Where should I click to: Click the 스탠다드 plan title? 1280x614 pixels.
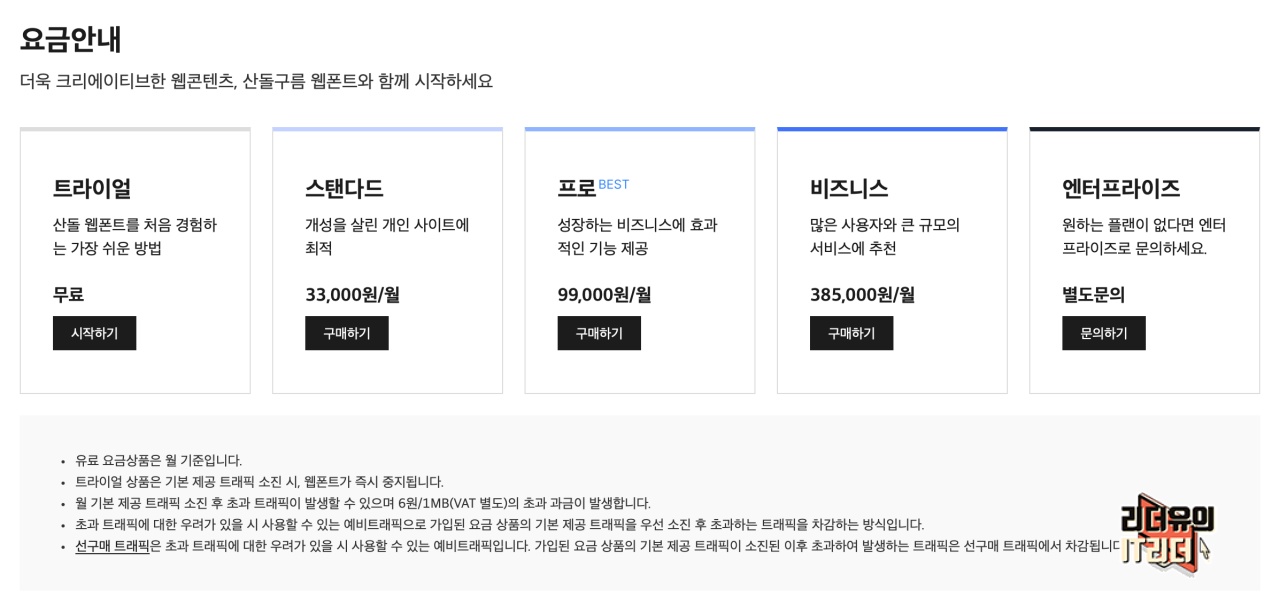(344, 188)
